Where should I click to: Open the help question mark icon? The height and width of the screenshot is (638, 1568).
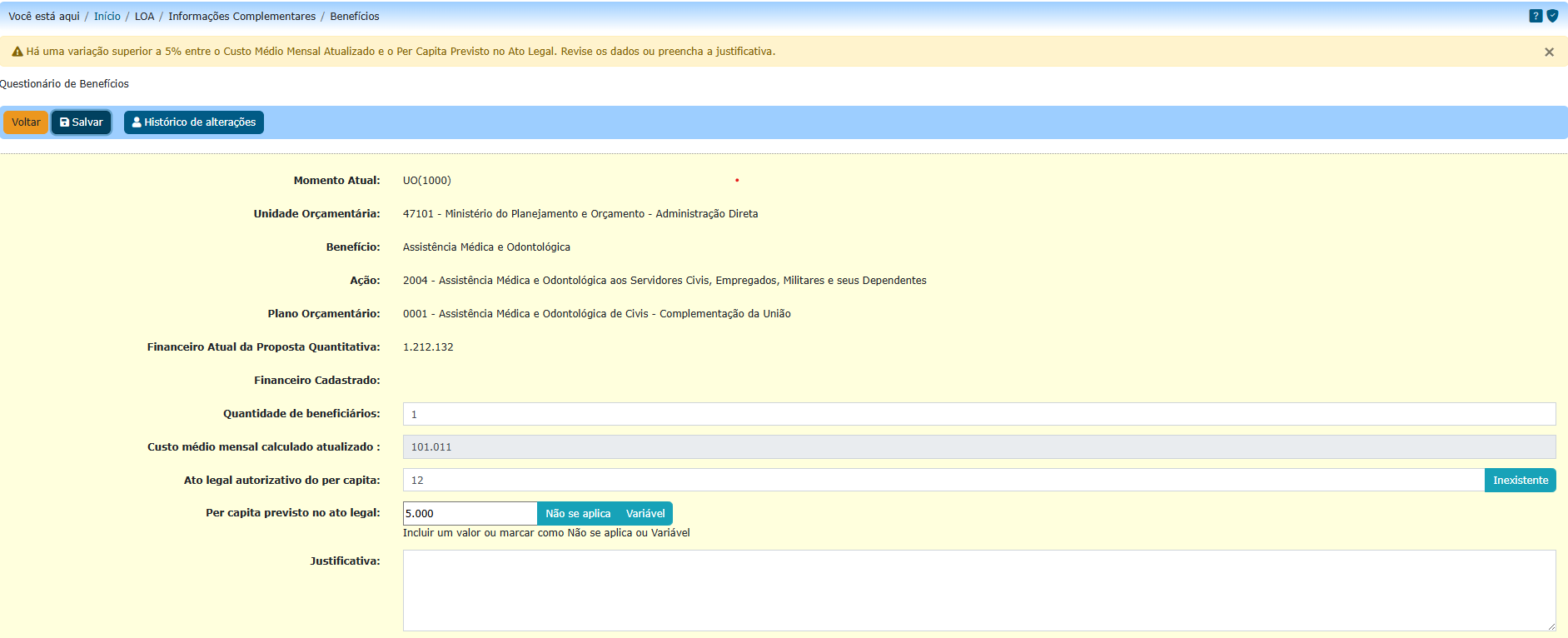pyautogui.click(x=1536, y=16)
